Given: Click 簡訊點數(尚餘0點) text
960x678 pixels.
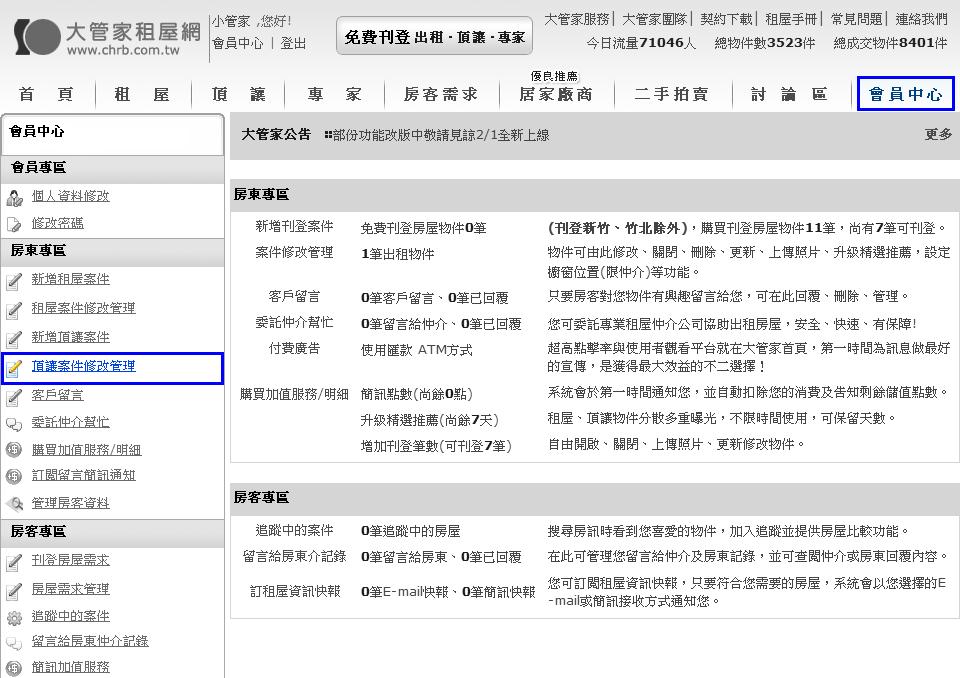Looking at the screenshot, I should click(416, 394).
